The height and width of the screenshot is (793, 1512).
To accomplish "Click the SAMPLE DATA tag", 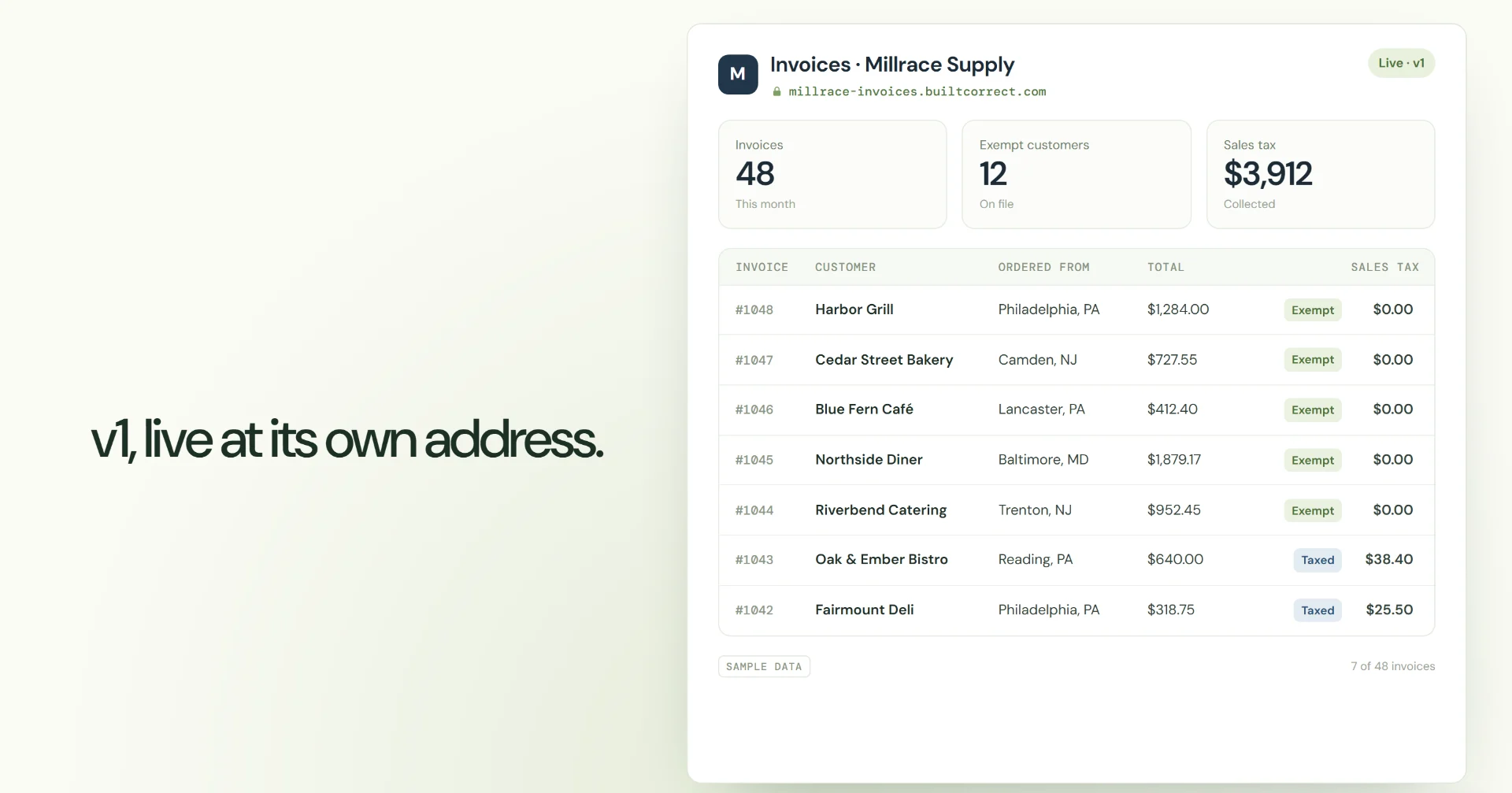I will click(764, 667).
